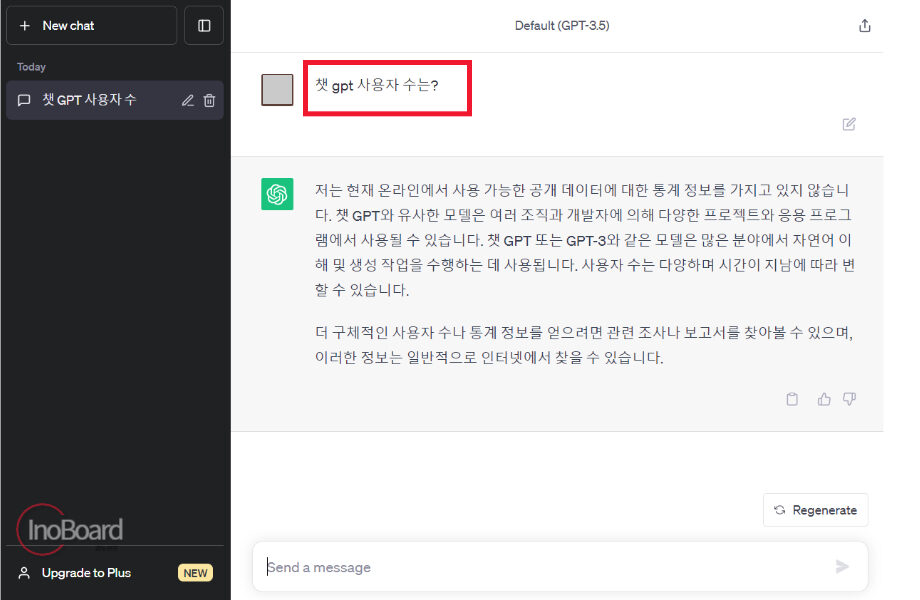920x600 pixels.
Task: Open the share conversation icon
Action: (864, 26)
